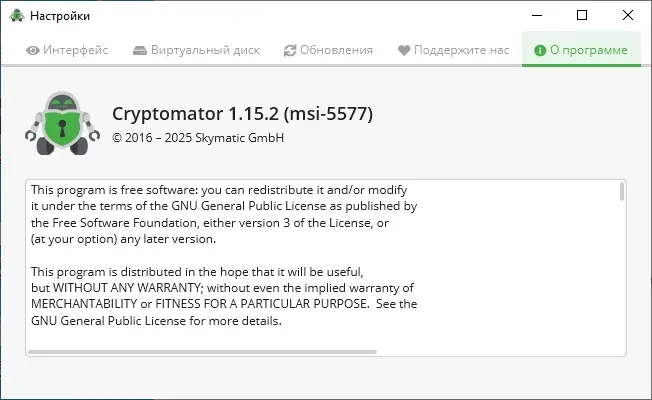Go to the Обновления tab

click(328, 50)
